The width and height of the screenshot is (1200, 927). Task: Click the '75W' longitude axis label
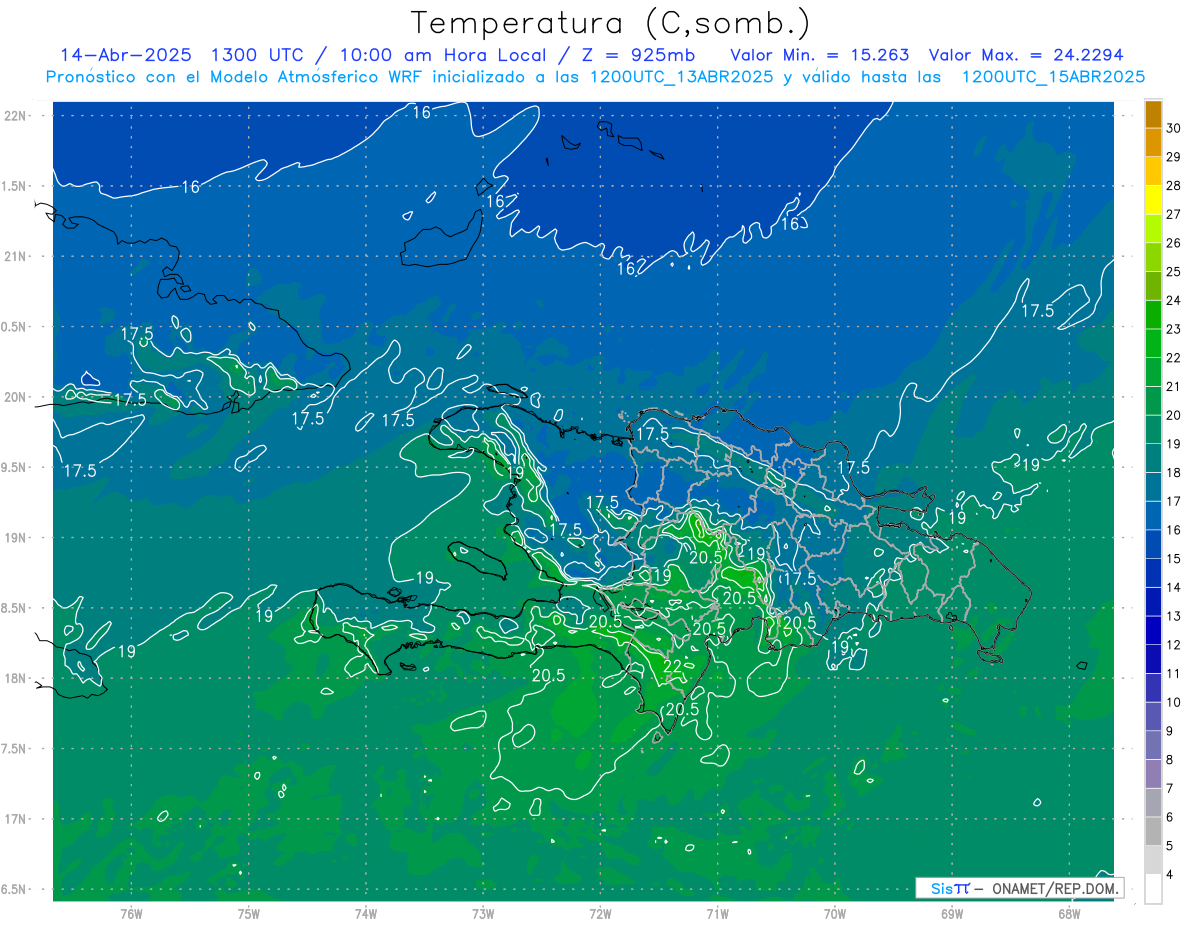(x=248, y=913)
